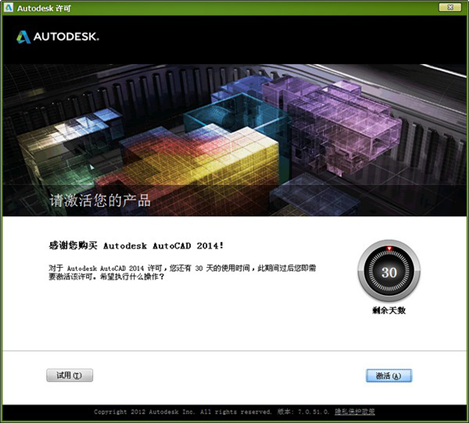Click the 30-day license description paragraph
Screen dimensions: 469x423
pyautogui.click(x=182, y=272)
